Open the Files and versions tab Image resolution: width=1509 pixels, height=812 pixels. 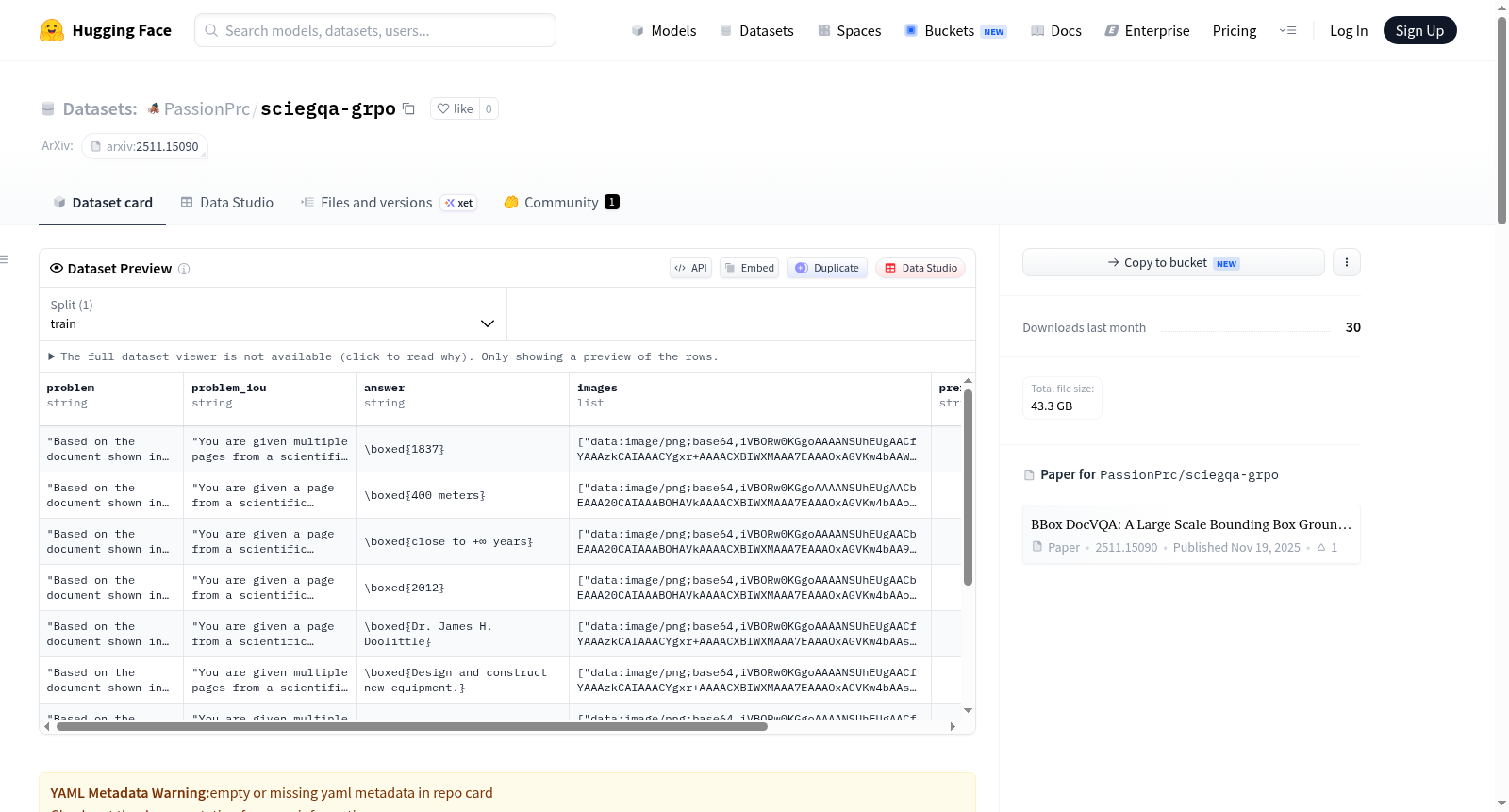[x=389, y=203]
